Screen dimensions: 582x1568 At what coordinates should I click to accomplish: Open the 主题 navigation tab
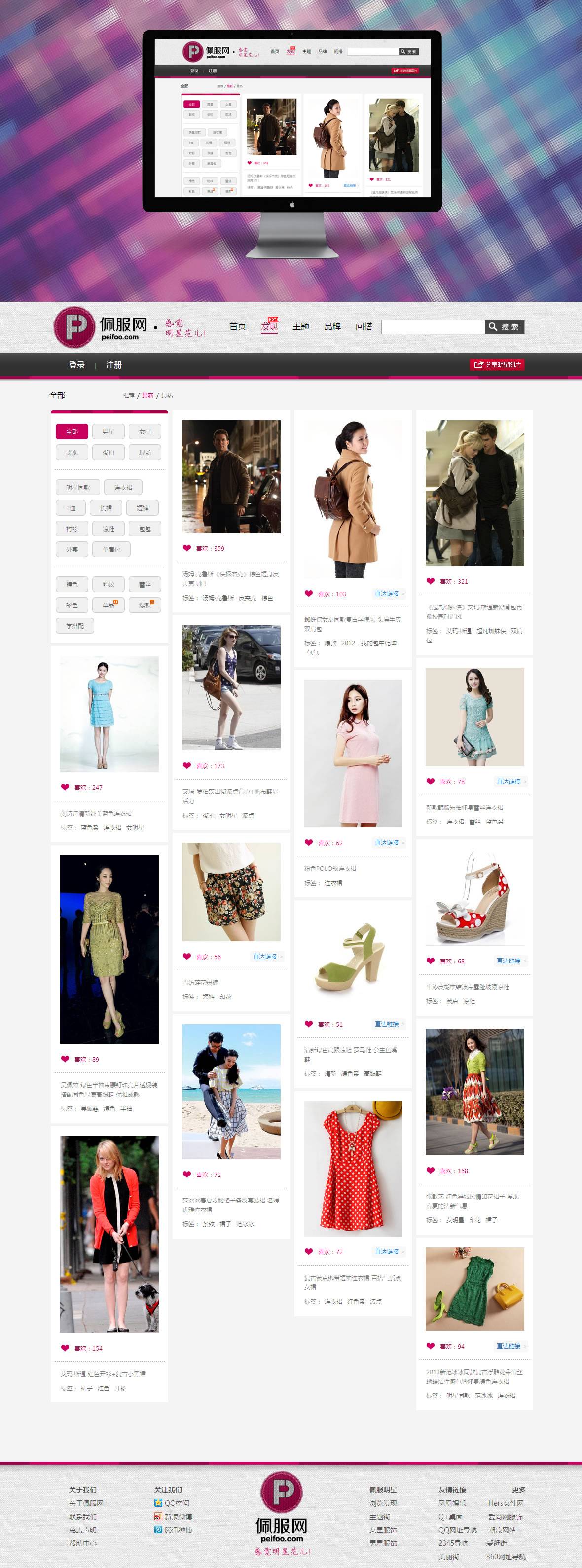coord(301,327)
